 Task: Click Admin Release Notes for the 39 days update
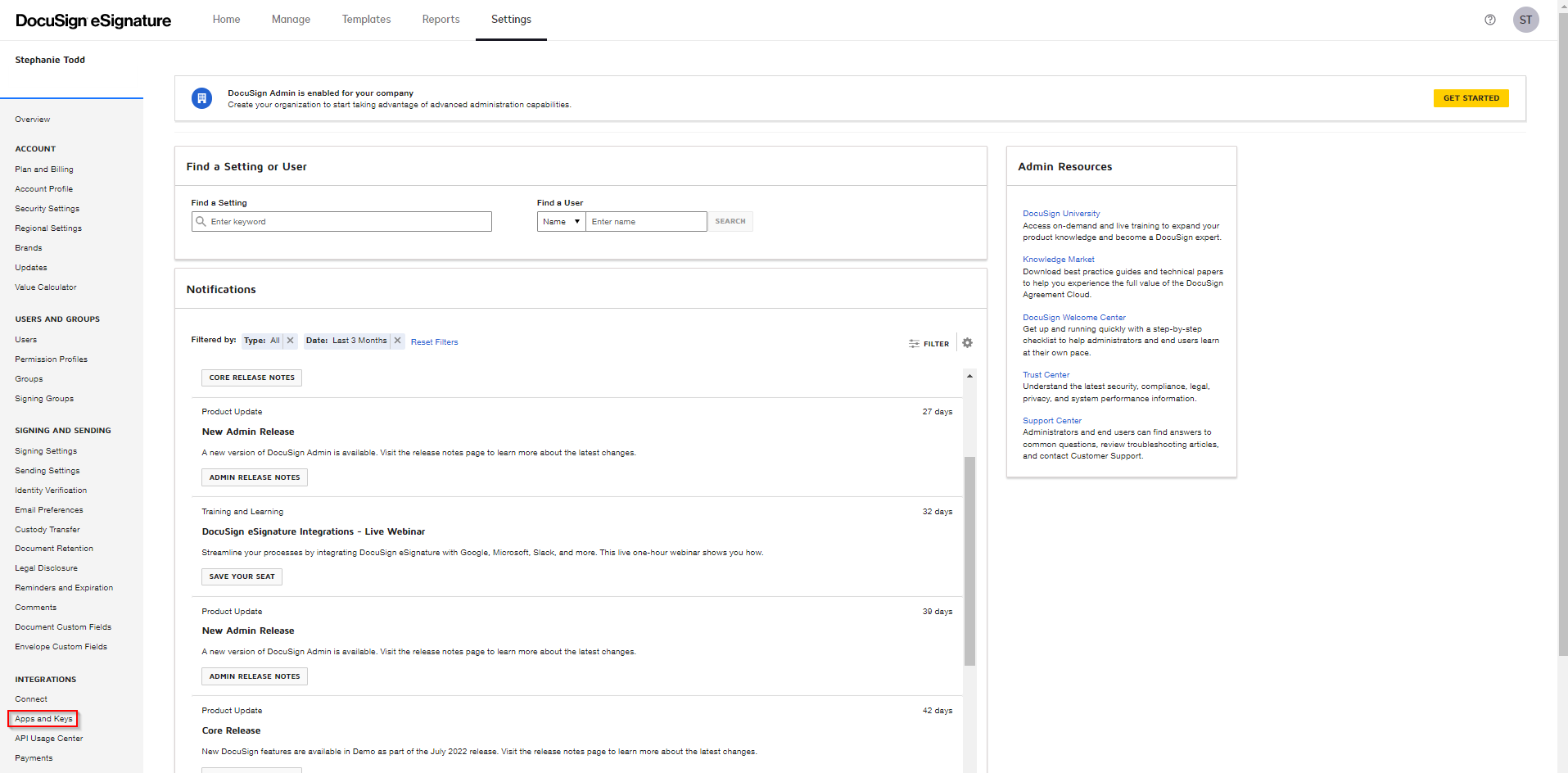(255, 676)
